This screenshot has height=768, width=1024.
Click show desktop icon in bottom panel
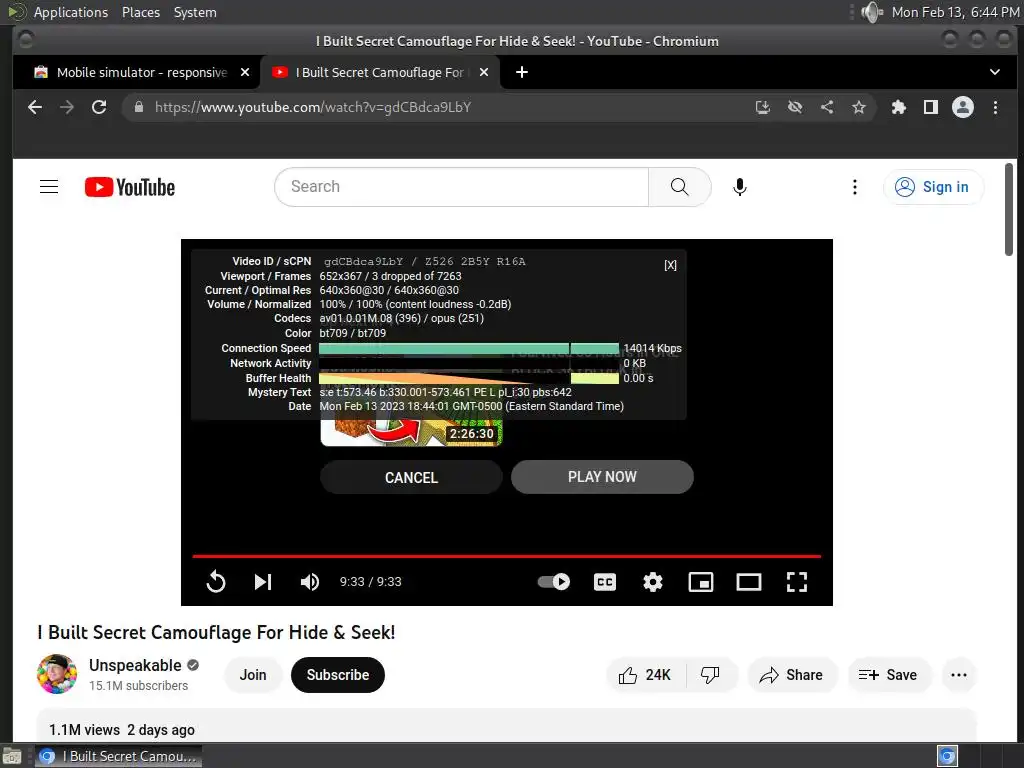[x=12, y=756]
